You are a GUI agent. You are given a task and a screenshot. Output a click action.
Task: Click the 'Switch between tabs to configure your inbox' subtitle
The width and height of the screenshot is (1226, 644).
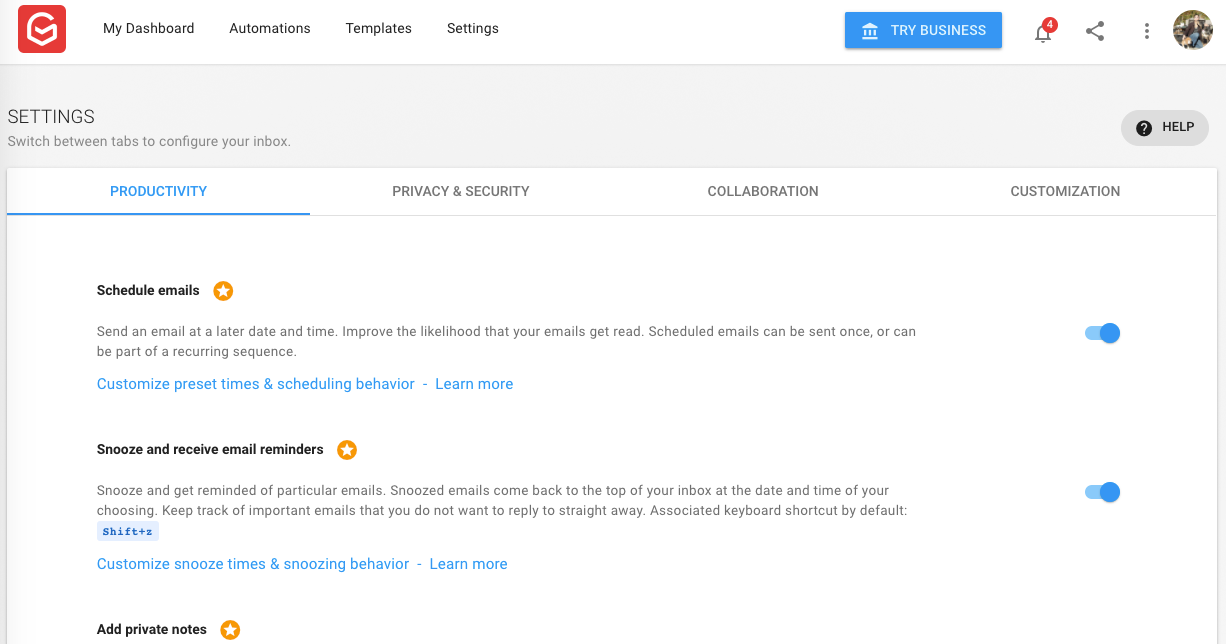click(149, 142)
